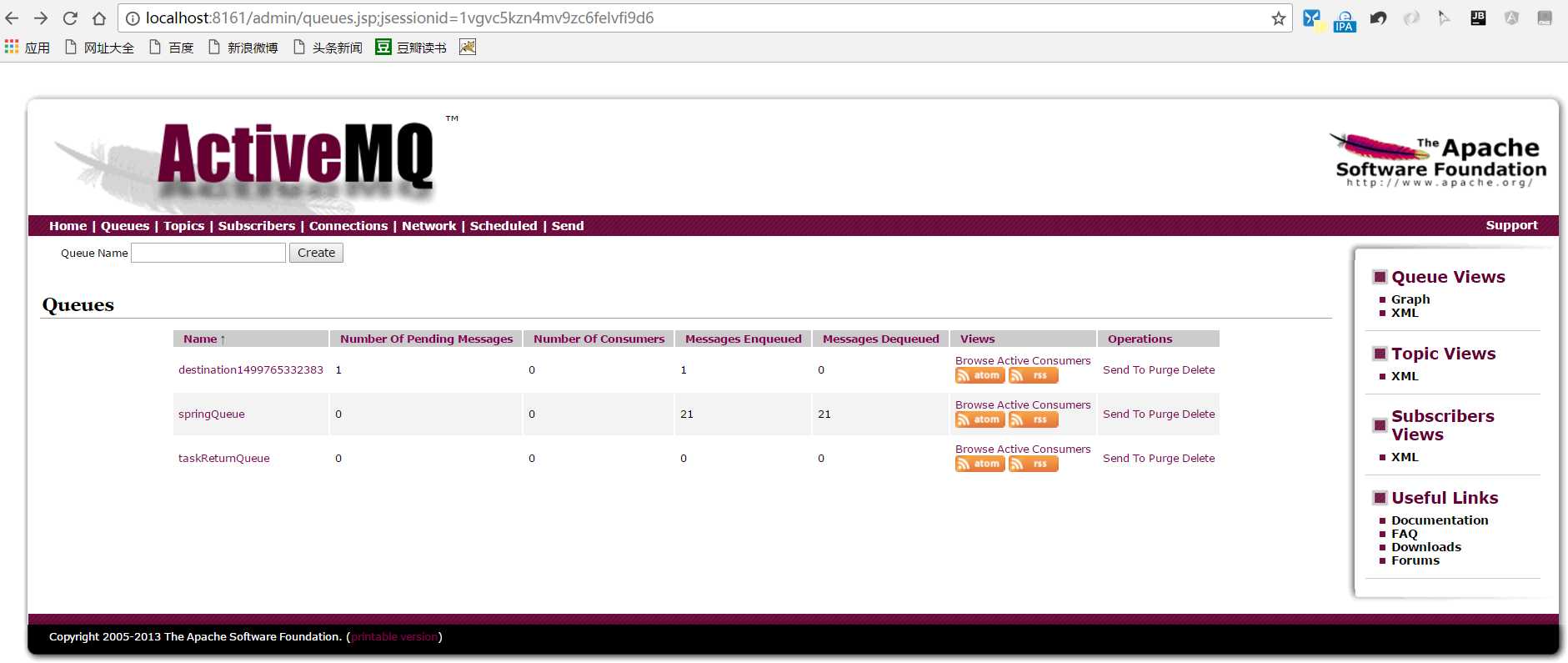This screenshot has height=663, width=1568.
Task: Click the Create button
Action: tap(316, 253)
